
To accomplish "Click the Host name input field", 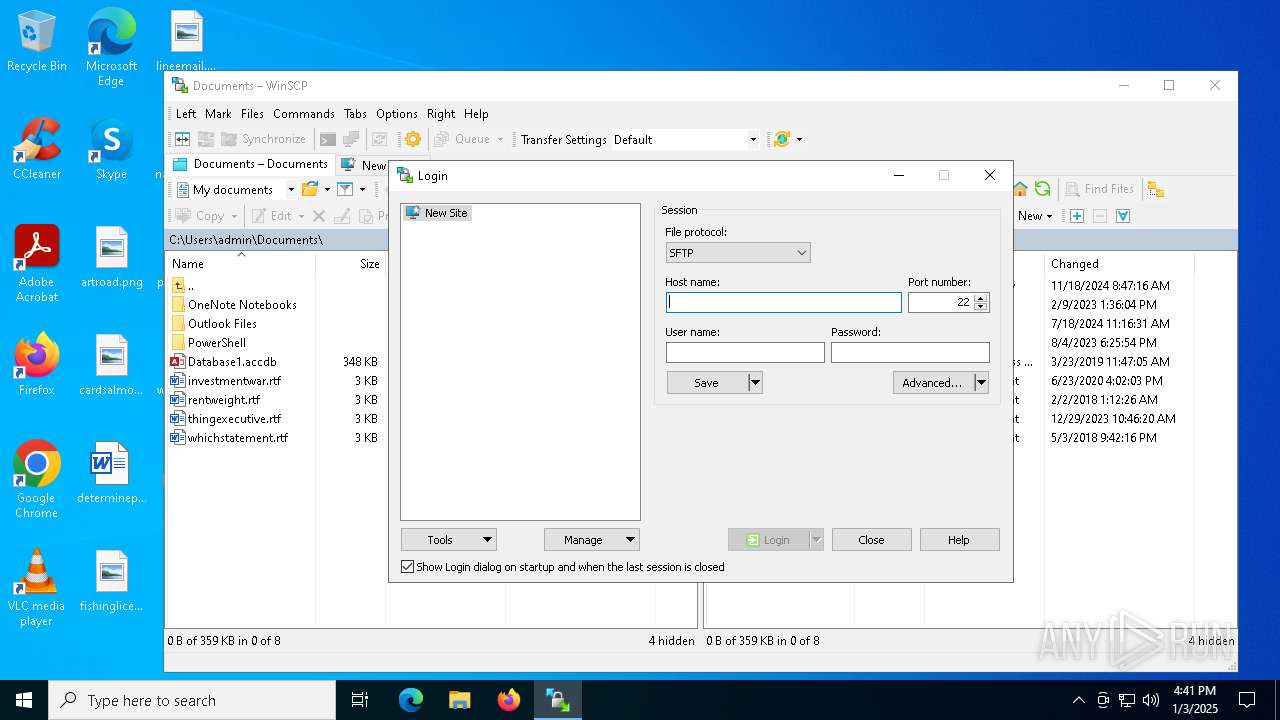I will [x=784, y=302].
